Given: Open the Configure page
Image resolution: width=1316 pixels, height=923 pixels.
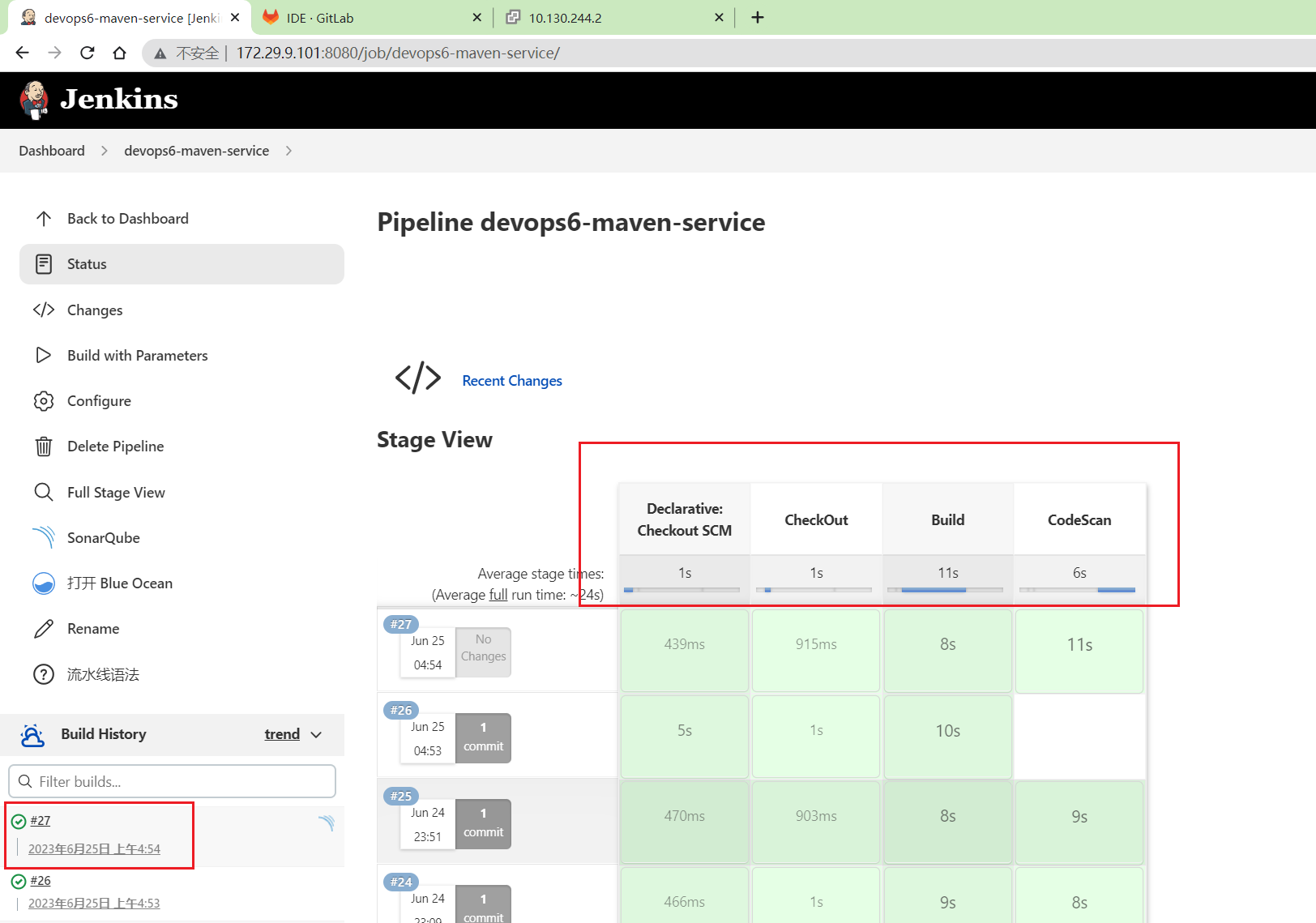Looking at the screenshot, I should (x=99, y=401).
